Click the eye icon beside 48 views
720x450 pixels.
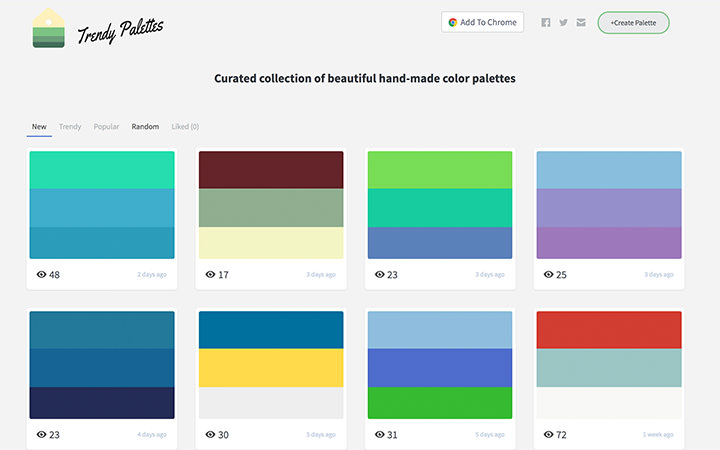click(x=42, y=274)
